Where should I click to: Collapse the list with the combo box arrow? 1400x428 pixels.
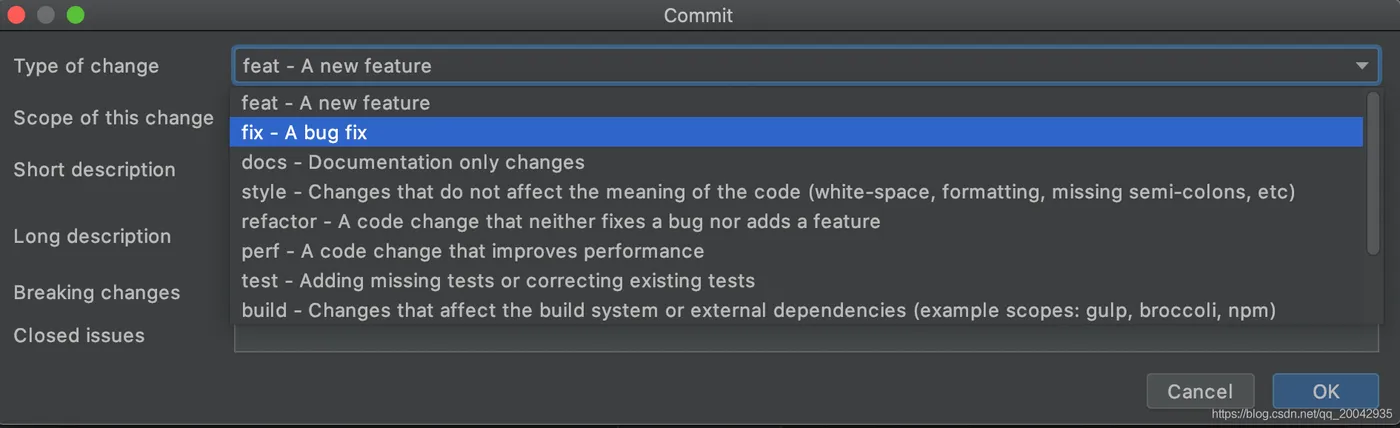point(1361,66)
